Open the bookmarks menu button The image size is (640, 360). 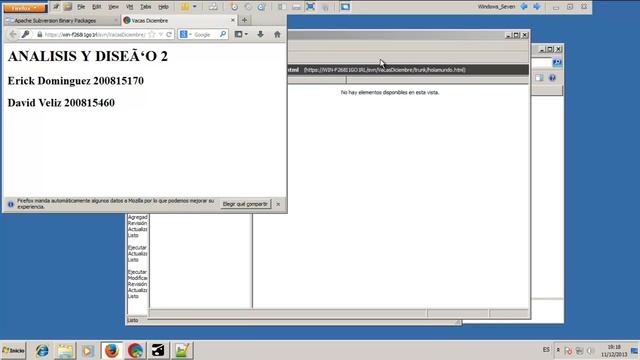[x=241, y=34]
